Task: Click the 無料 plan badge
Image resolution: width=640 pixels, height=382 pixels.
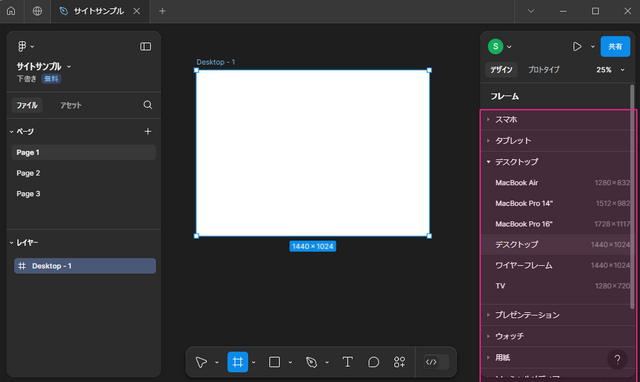Action: 51,79
